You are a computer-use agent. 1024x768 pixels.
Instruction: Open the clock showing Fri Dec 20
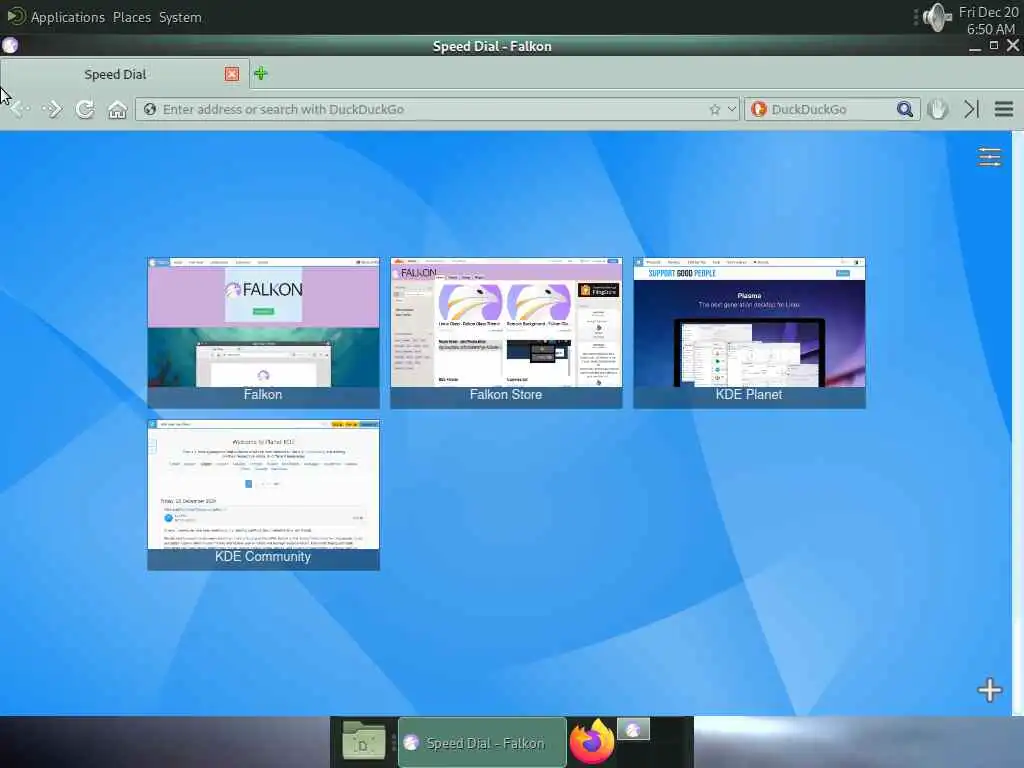tap(988, 20)
